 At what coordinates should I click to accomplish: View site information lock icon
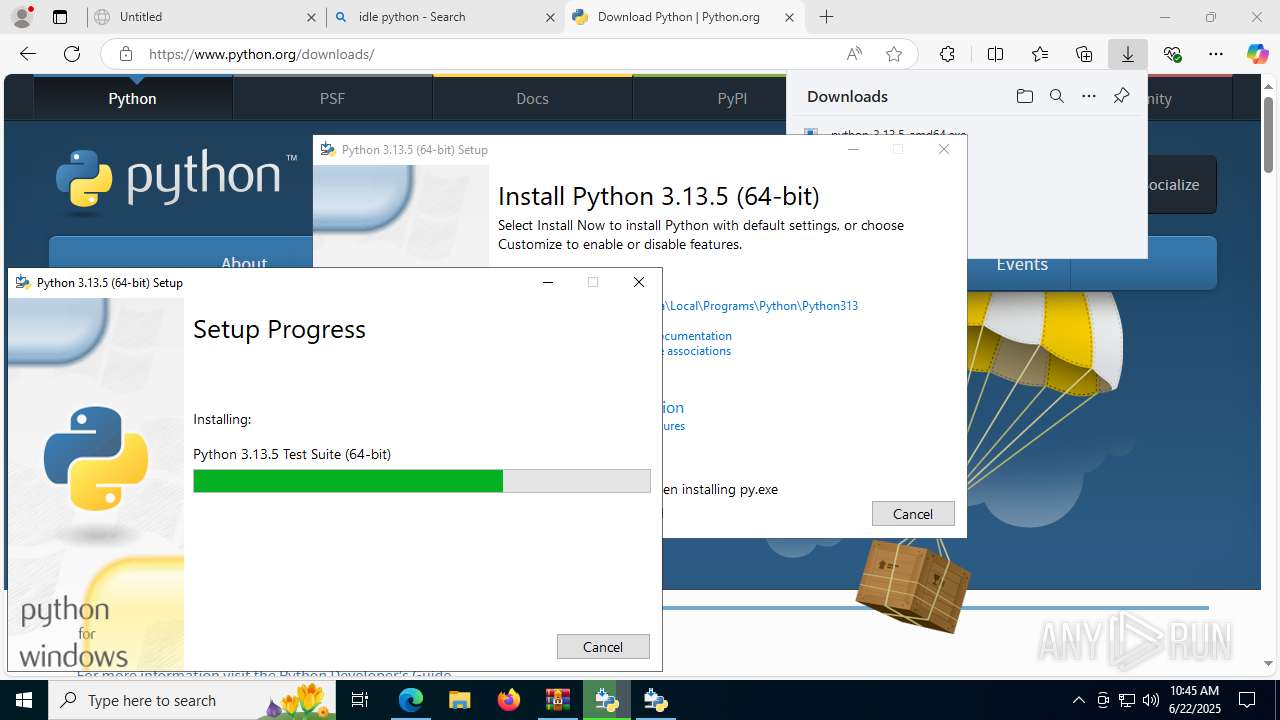point(126,54)
